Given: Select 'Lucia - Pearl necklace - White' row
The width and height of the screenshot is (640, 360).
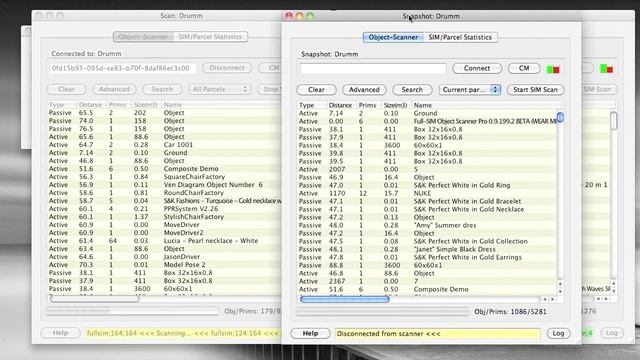Looking at the screenshot, I should click(x=164, y=241).
